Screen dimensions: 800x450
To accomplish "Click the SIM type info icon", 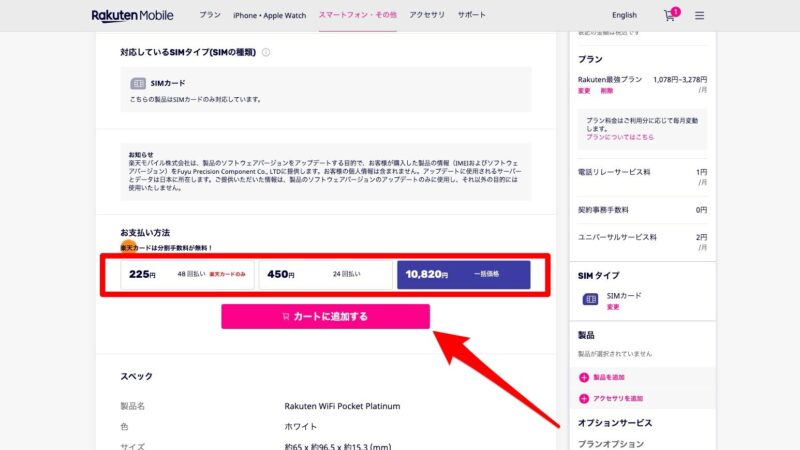I will (266, 52).
